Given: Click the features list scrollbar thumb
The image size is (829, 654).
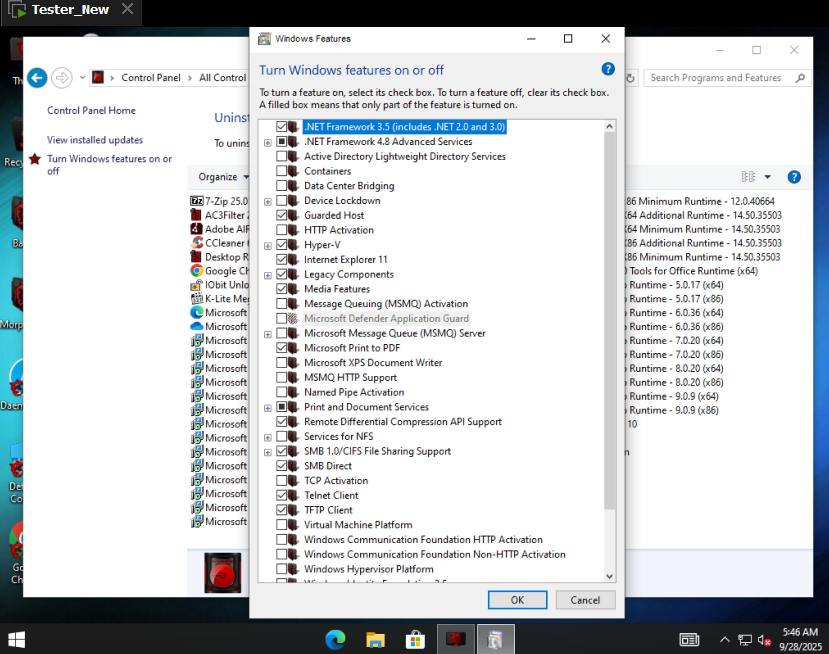Looking at the screenshot, I should 609,320.
